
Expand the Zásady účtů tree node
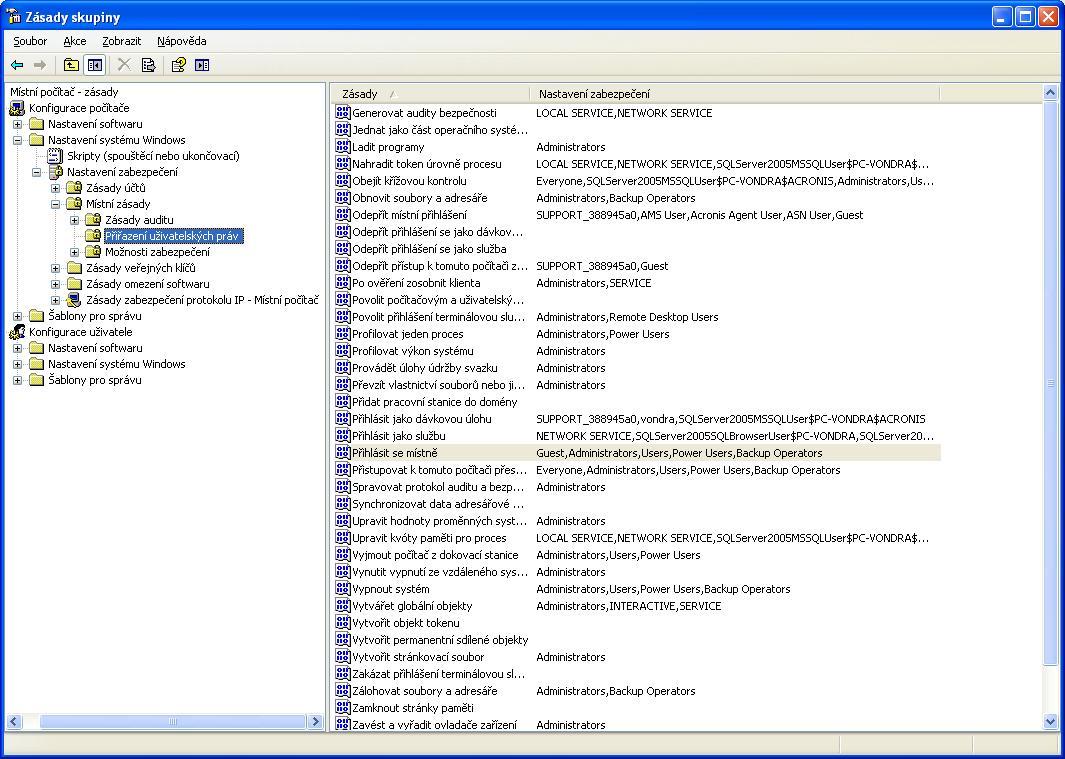(x=56, y=188)
